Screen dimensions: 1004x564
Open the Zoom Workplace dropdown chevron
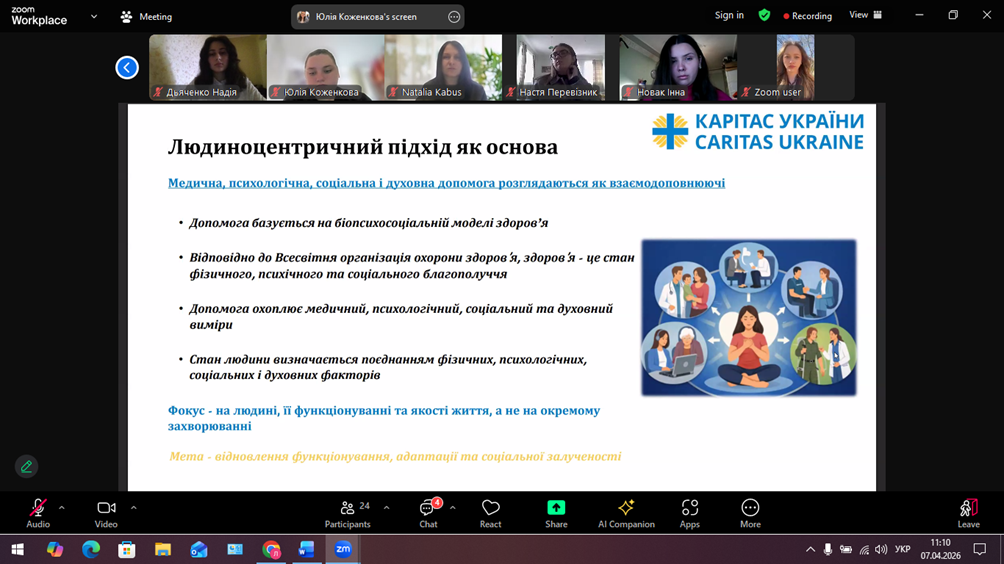point(94,17)
